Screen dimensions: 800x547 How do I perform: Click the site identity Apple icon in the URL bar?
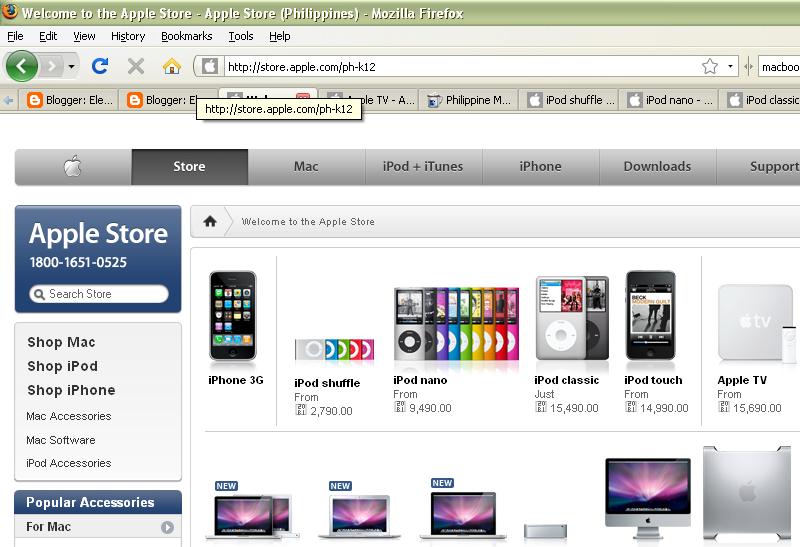(209, 66)
